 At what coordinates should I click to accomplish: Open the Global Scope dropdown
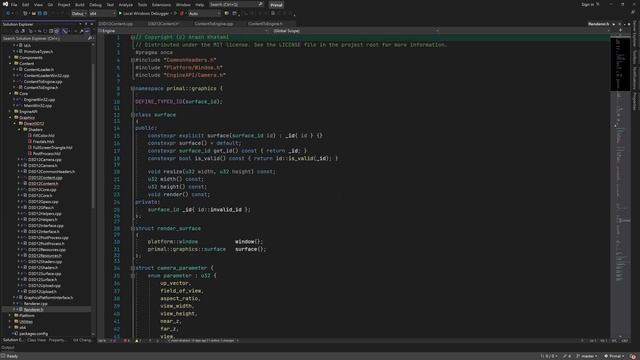click(x=355, y=31)
